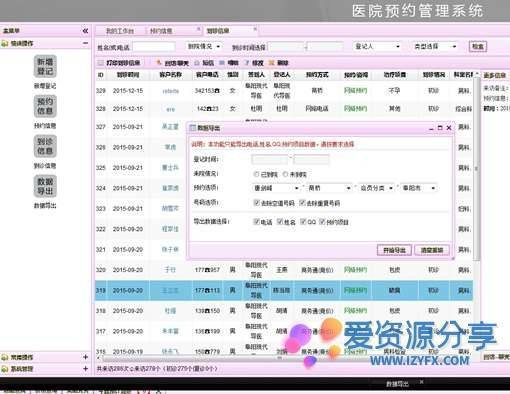Expand the 系统管理 section

pos(85,369)
